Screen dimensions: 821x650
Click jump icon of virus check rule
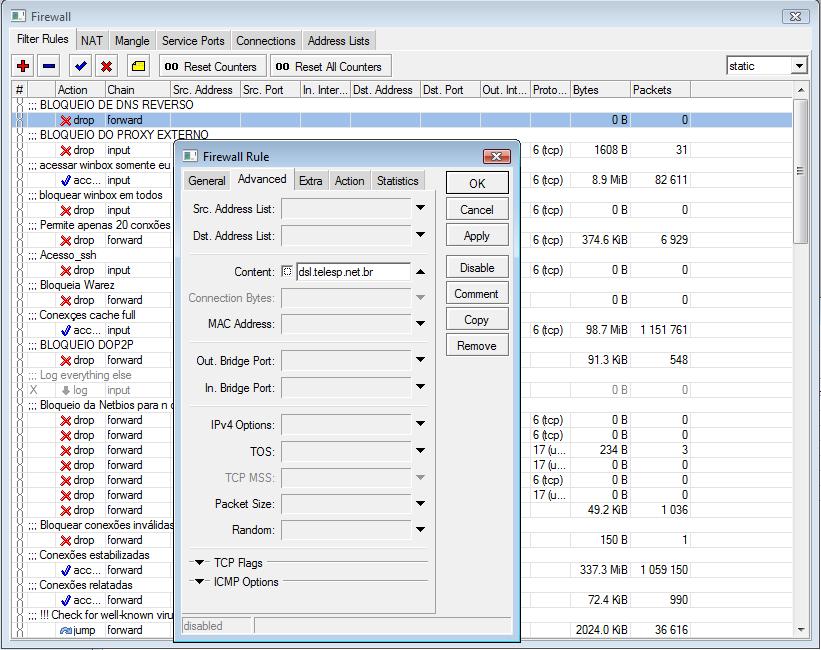pos(65,630)
